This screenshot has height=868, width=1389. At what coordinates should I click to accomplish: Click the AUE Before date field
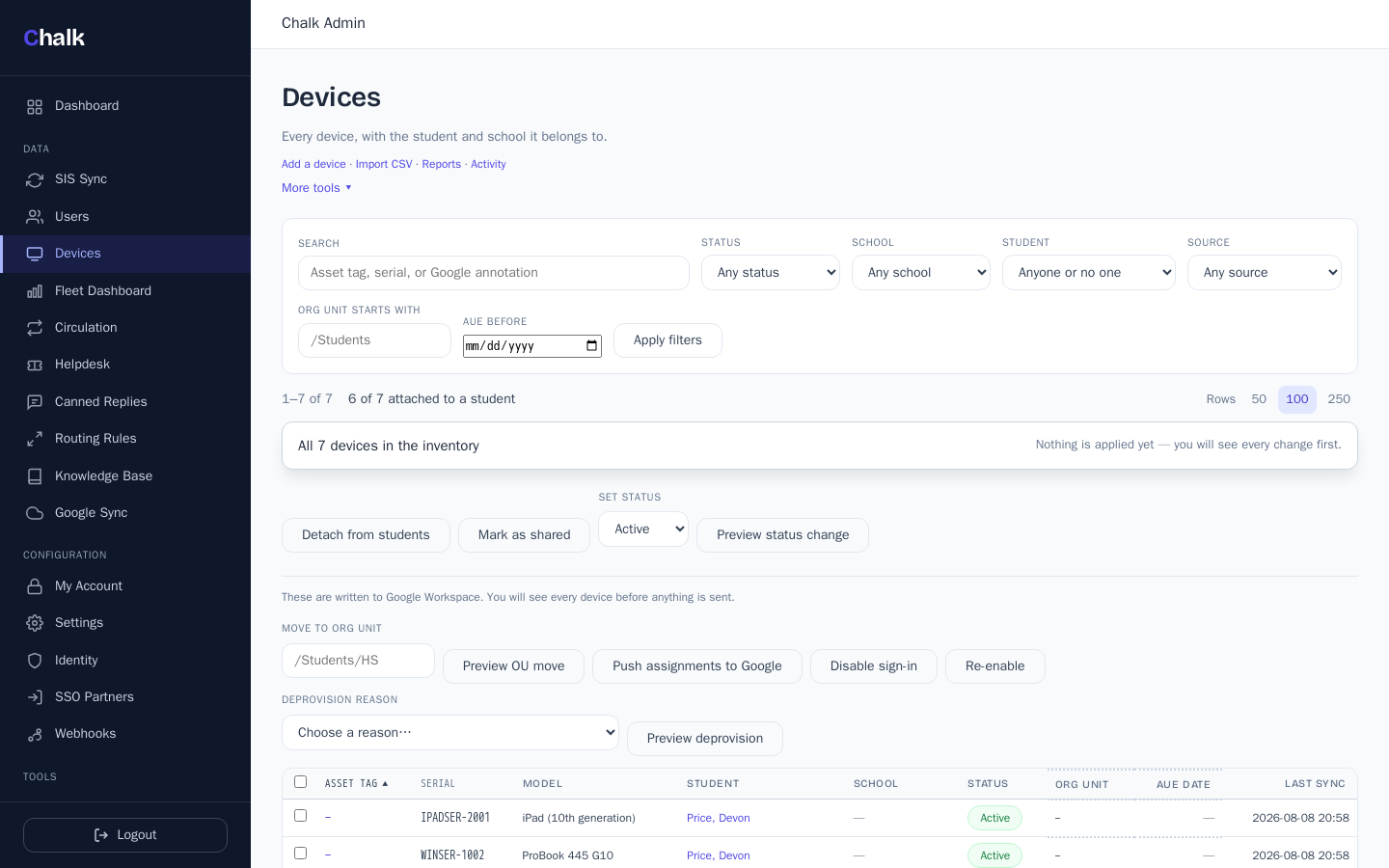point(532,346)
